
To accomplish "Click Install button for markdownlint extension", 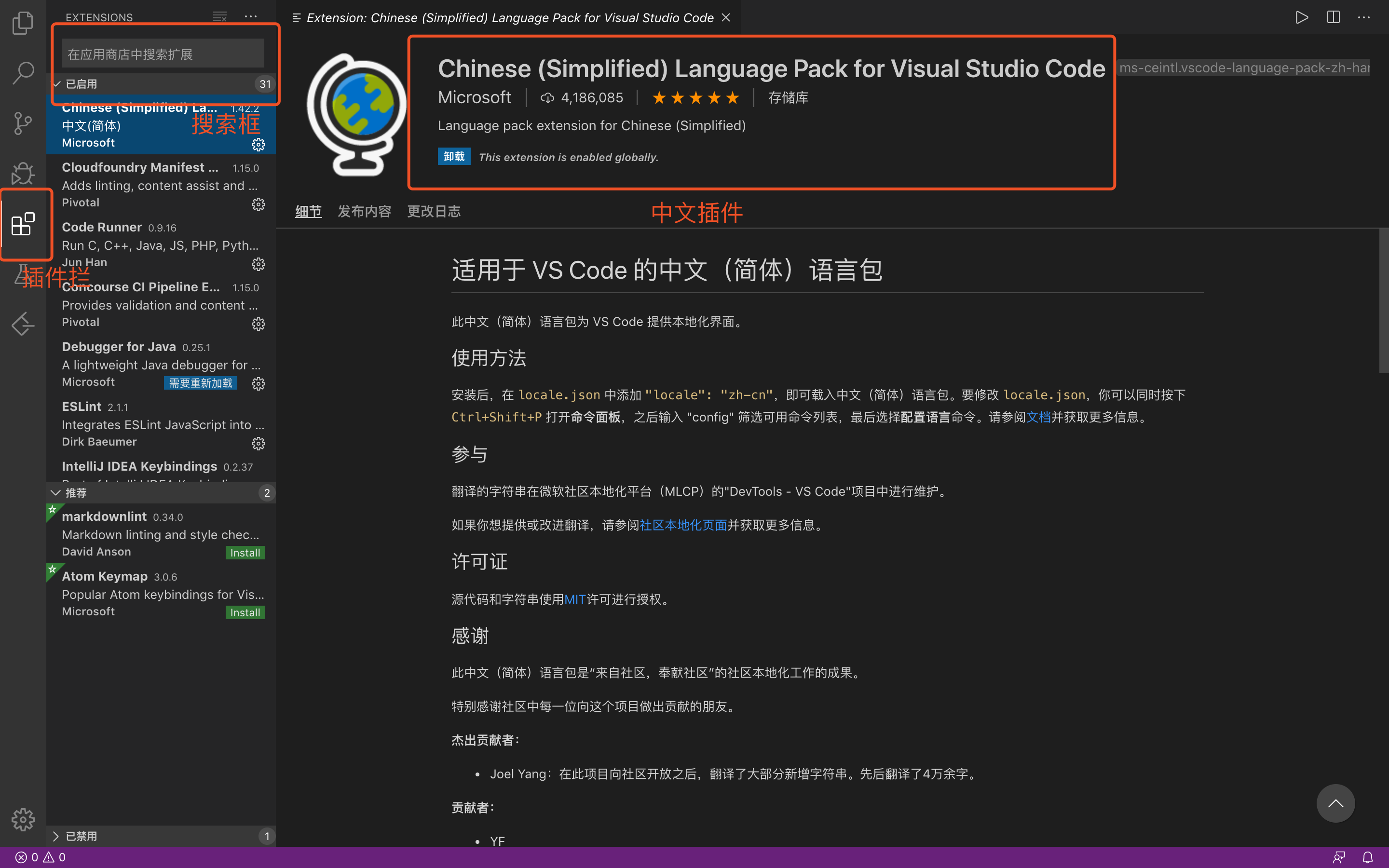I will (x=244, y=552).
